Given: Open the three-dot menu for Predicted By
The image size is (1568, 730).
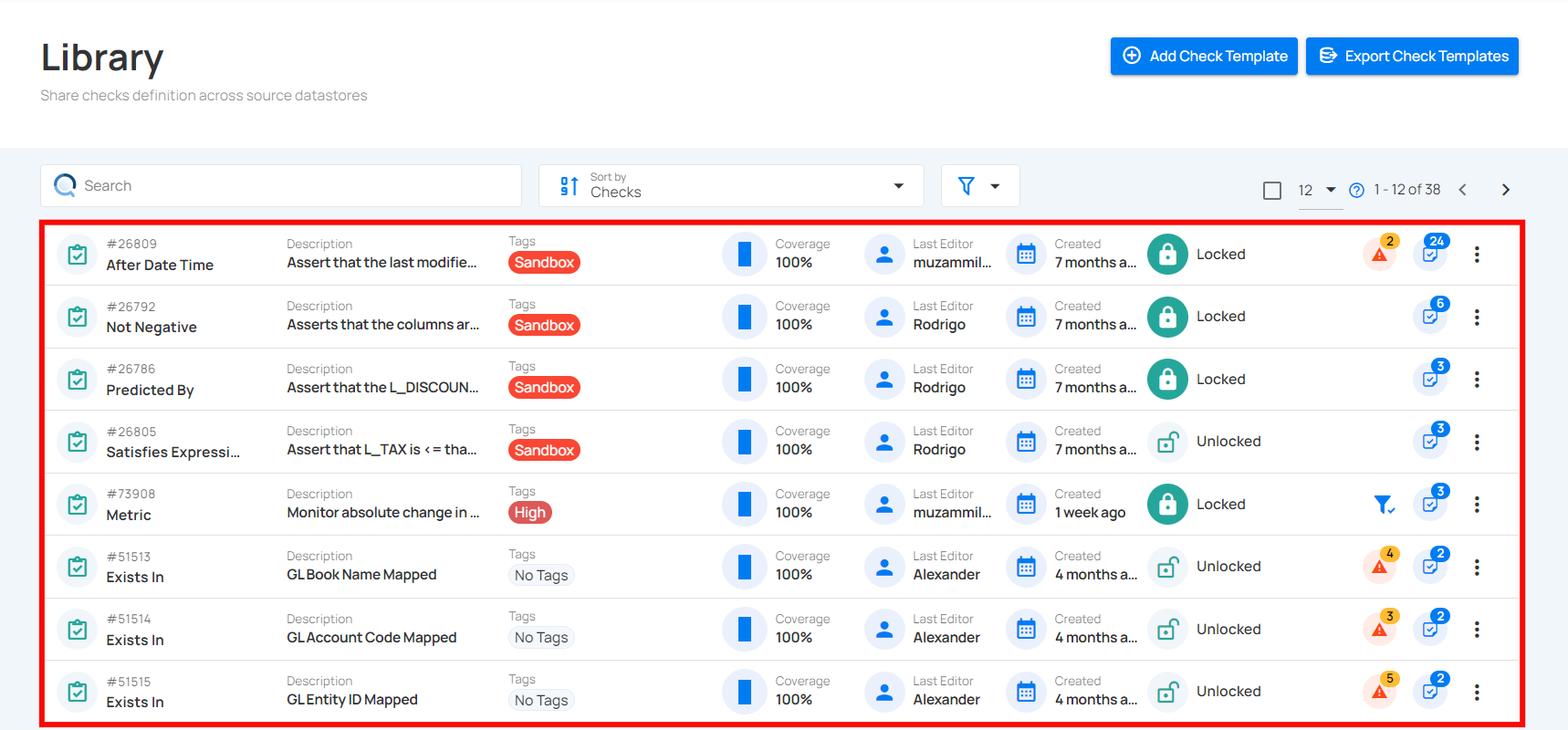Looking at the screenshot, I should coord(1477,380).
